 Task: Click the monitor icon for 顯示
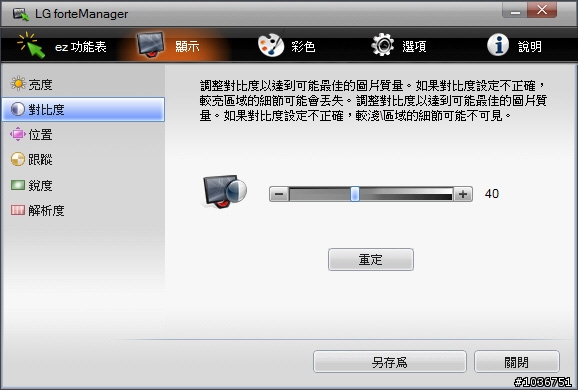(150, 44)
